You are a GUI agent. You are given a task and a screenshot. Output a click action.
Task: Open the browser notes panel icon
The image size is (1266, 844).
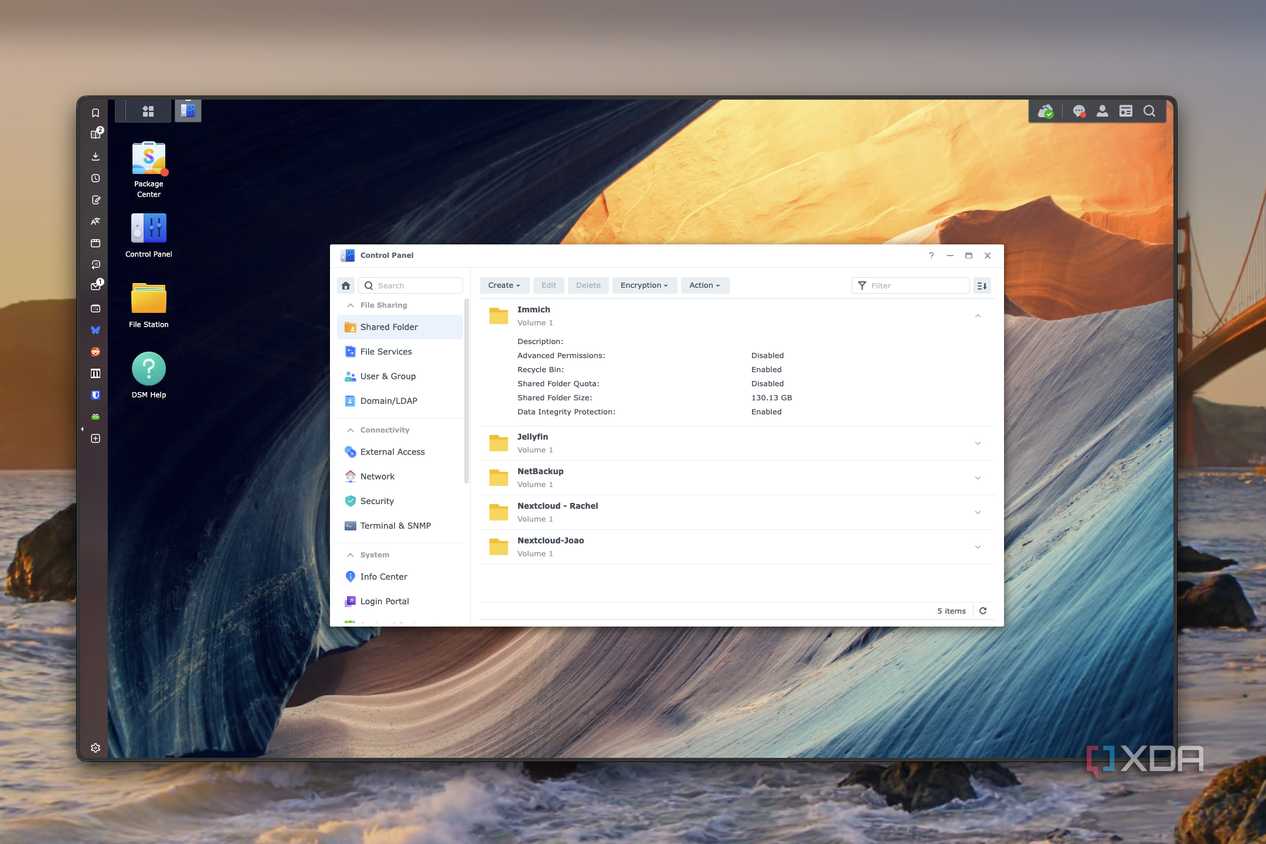95,200
